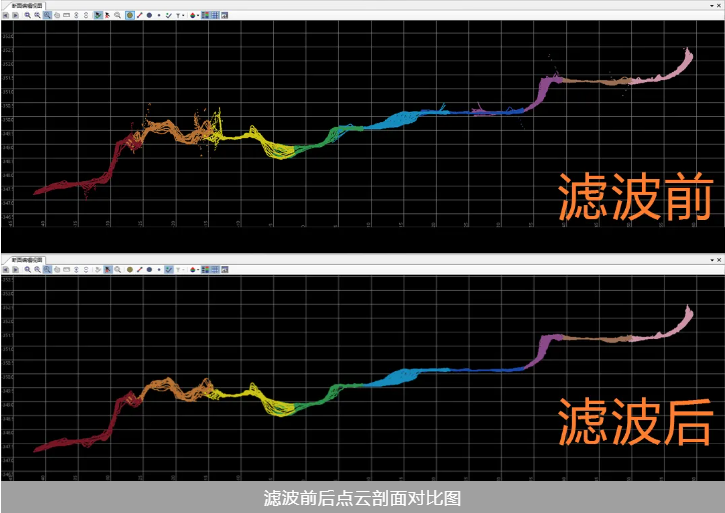
Task: Click the checkmark confirm icon in 滤波前 toolbar
Action: pos(169,15)
